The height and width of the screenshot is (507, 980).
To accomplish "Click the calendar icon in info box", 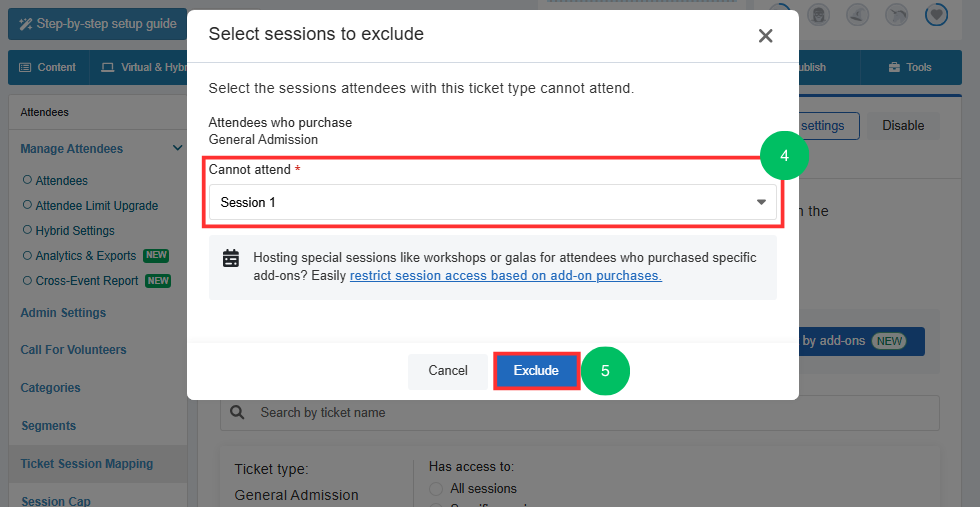I will tap(231, 258).
